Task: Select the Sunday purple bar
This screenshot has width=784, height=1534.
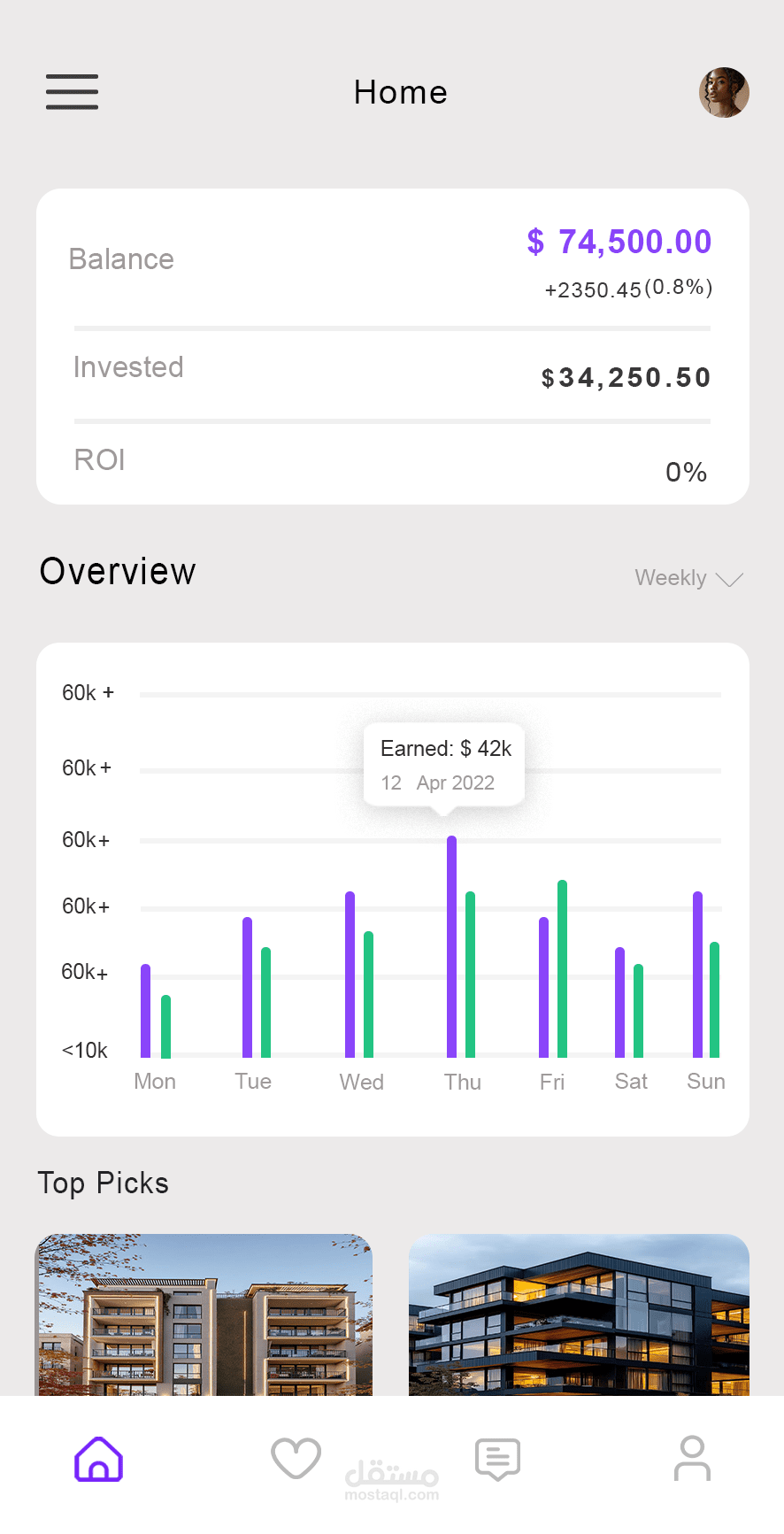Action: (x=697, y=974)
